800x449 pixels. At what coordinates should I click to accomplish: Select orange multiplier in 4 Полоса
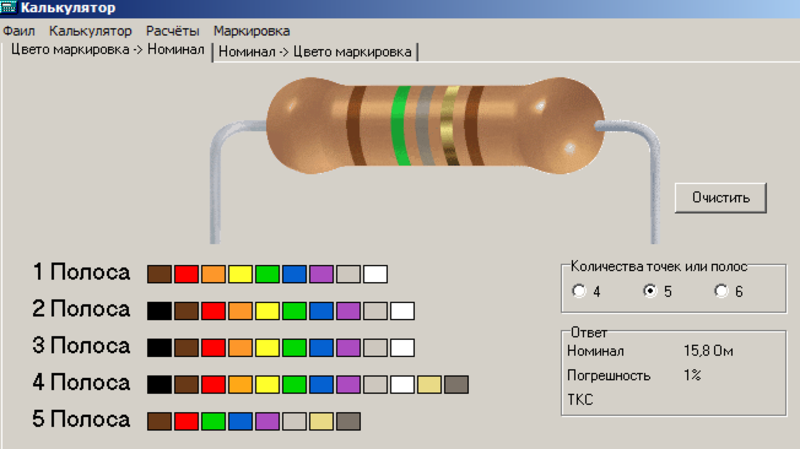click(240, 384)
